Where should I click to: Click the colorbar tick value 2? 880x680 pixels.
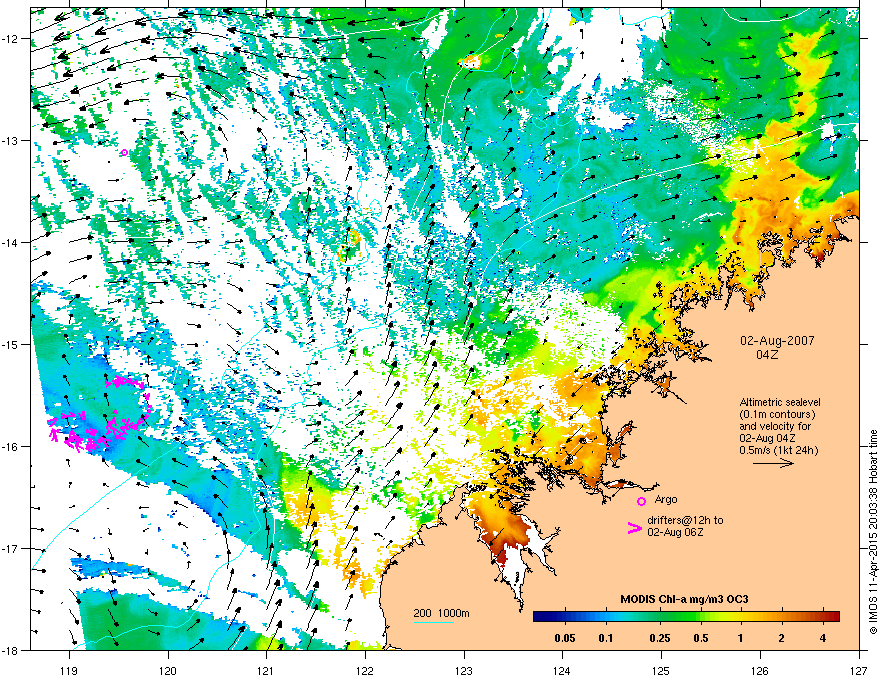(782, 638)
